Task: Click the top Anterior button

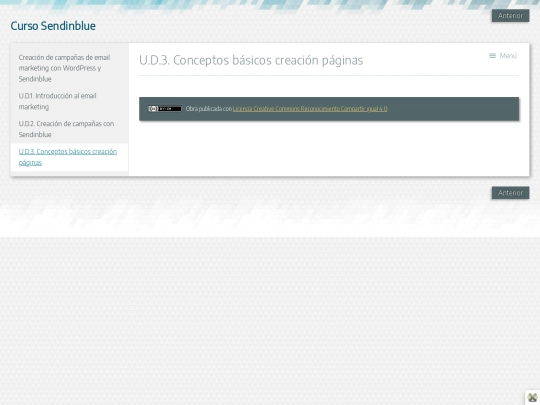Action: pos(510,16)
